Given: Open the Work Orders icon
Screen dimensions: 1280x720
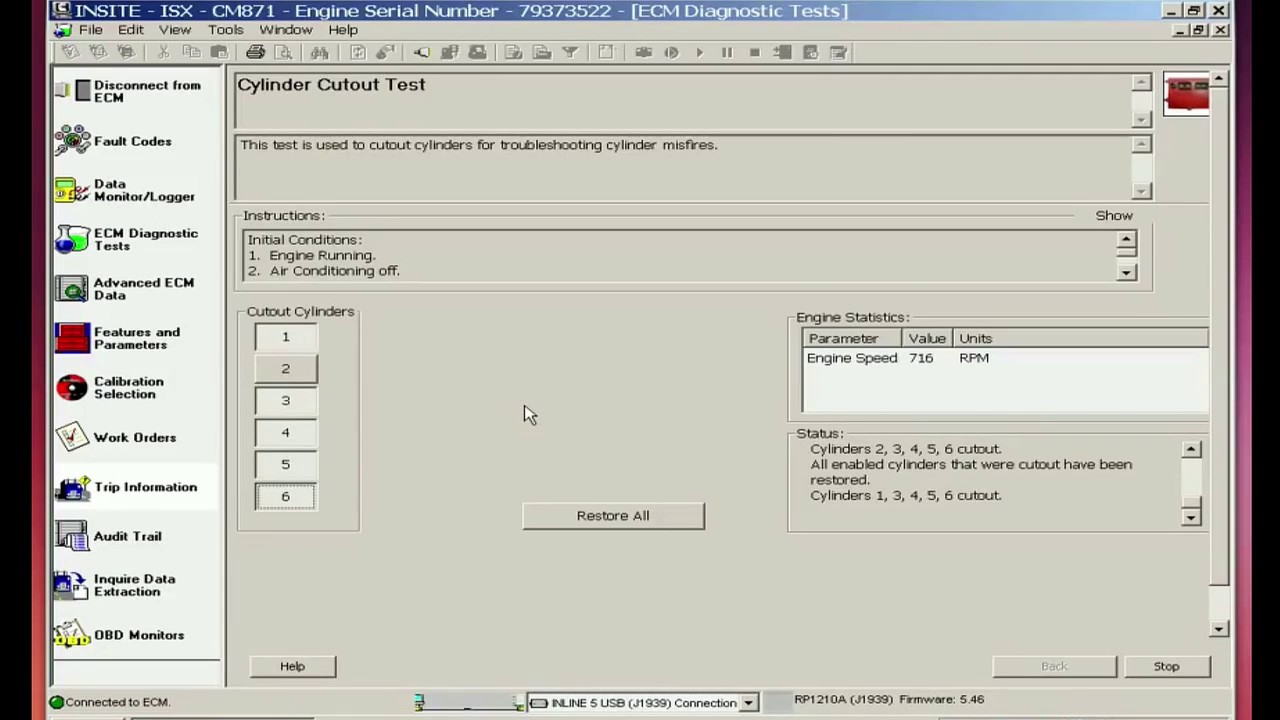Looking at the screenshot, I should pos(72,437).
